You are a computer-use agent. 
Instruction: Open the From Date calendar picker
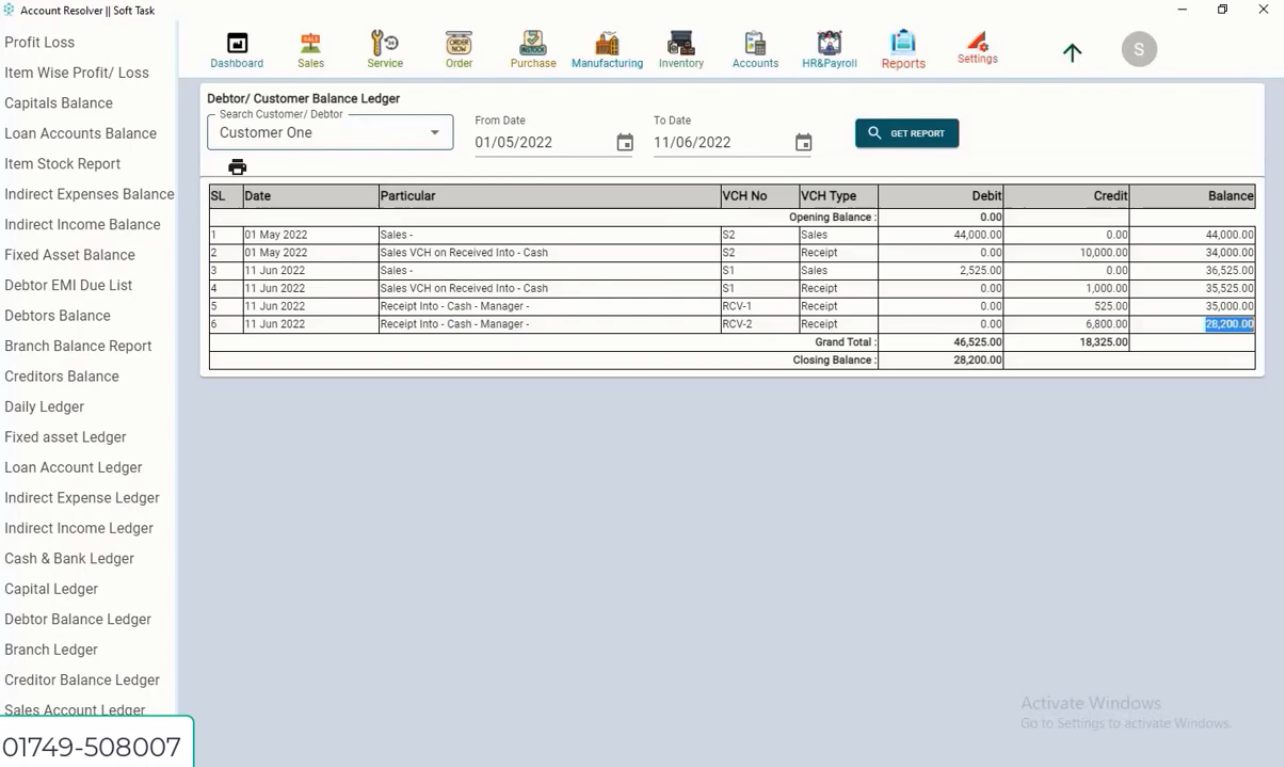point(625,142)
